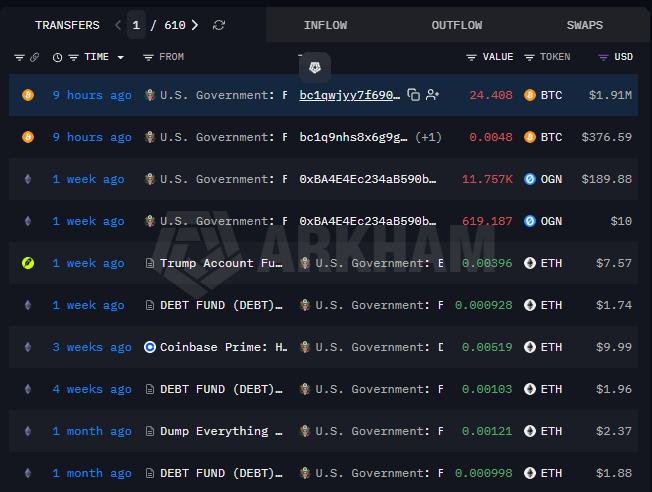Click the Coinbase logo in Coinbase Prime row
652x492 pixels.
[150, 347]
